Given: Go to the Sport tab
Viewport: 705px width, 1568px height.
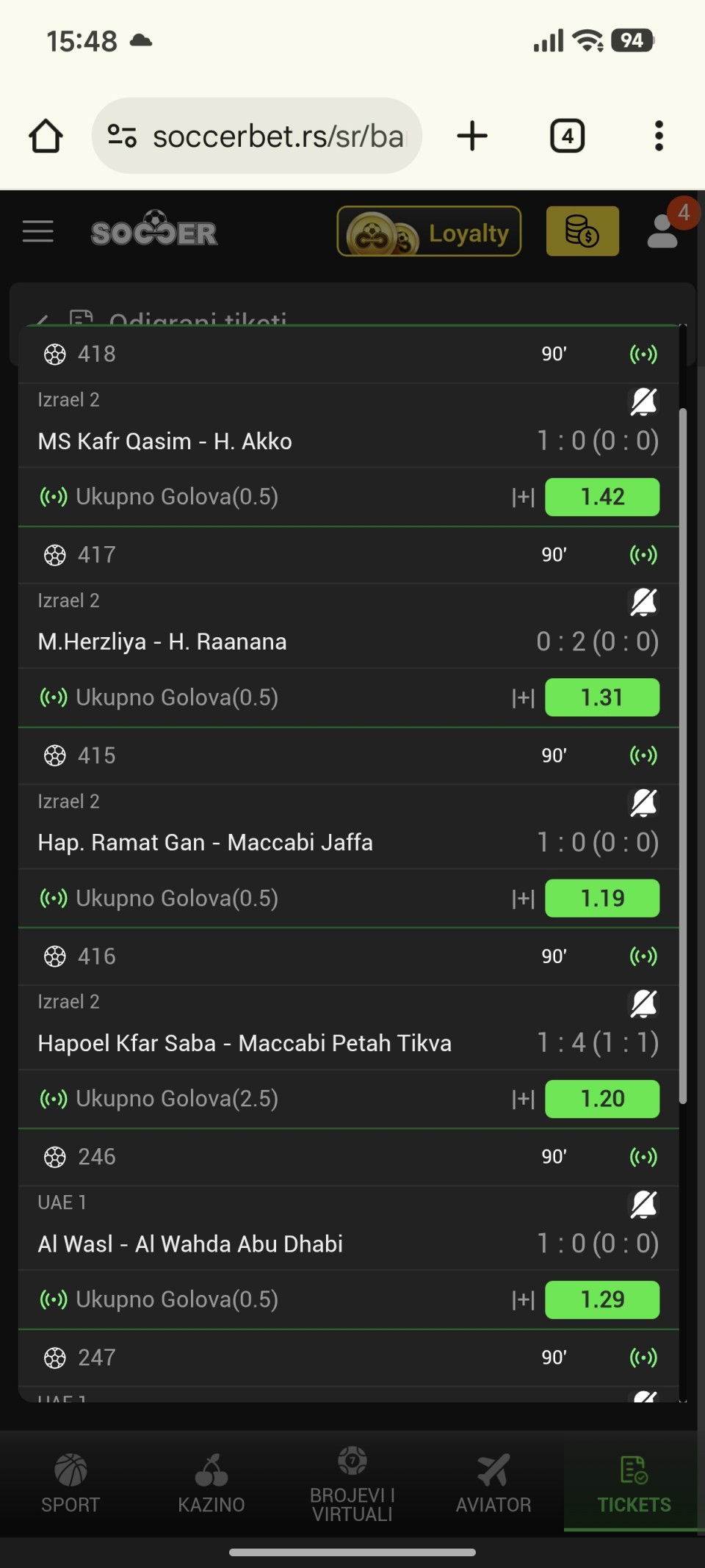Looking at the screenshot, I should pos(70,1484).
